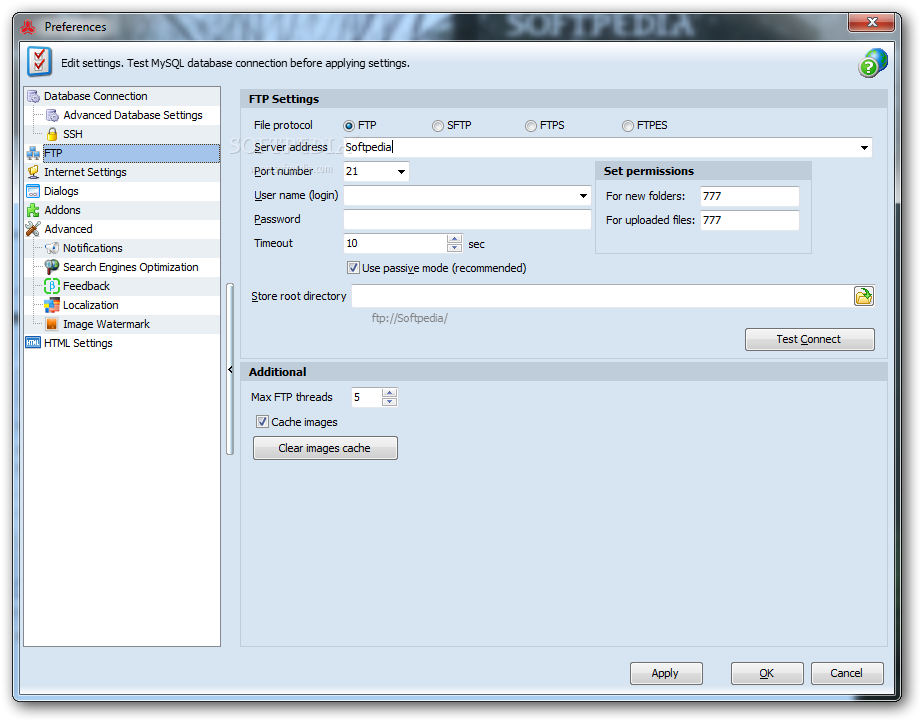This screenshot has width=922, height=722.
Task: Browse store root directory folder icon
Action: click(x=864, y=296)
